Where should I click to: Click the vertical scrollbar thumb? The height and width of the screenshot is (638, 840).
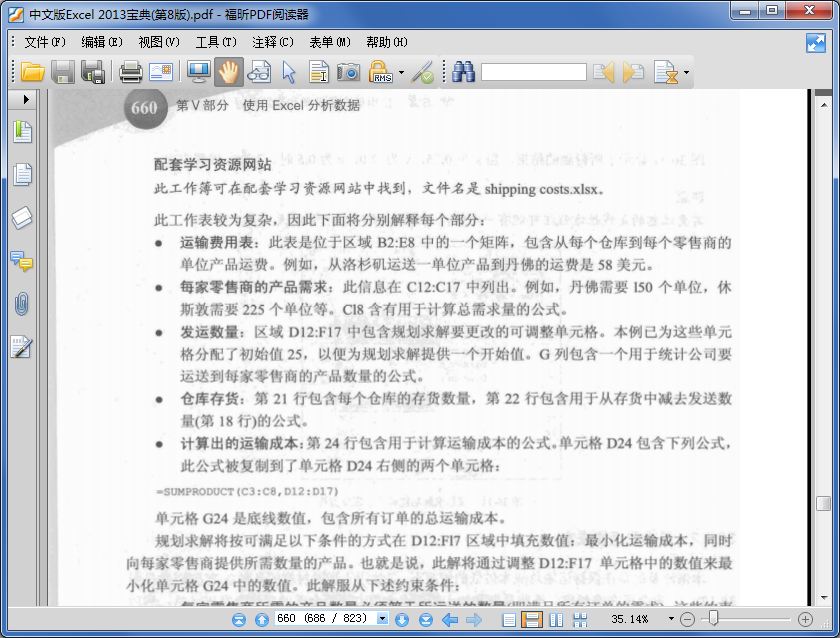[823, 504]
